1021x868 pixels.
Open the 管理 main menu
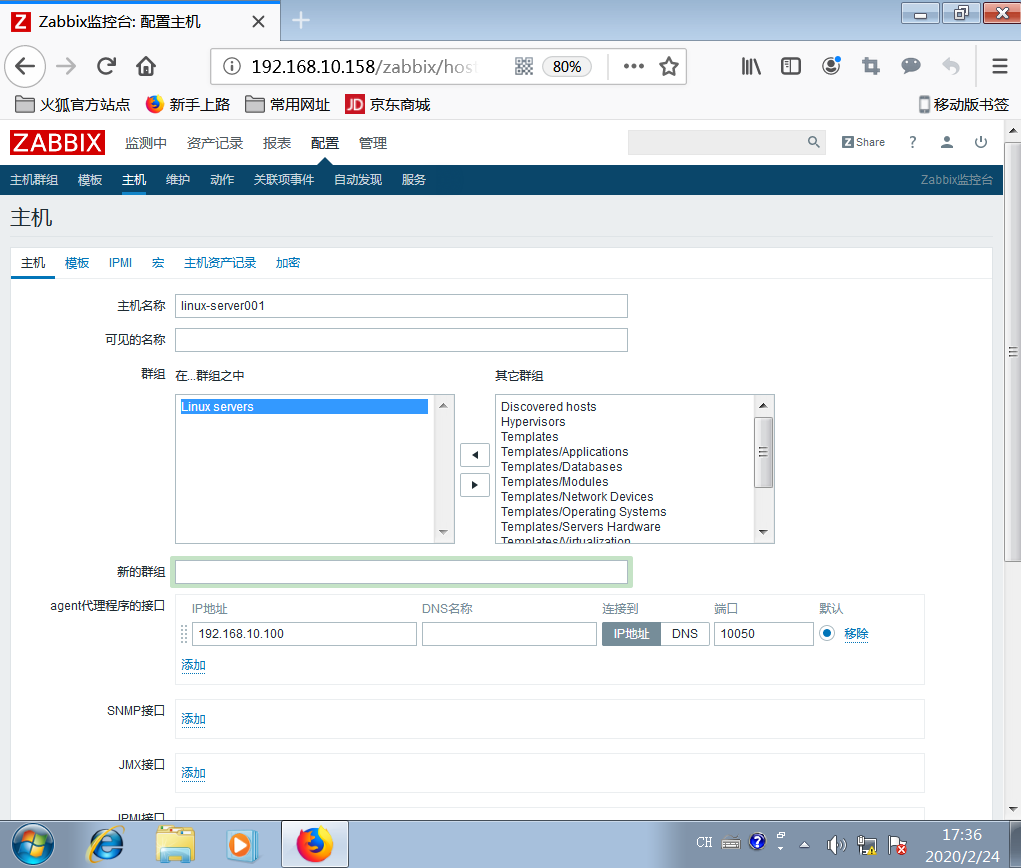pyautogui.click(x=373, y=143)
